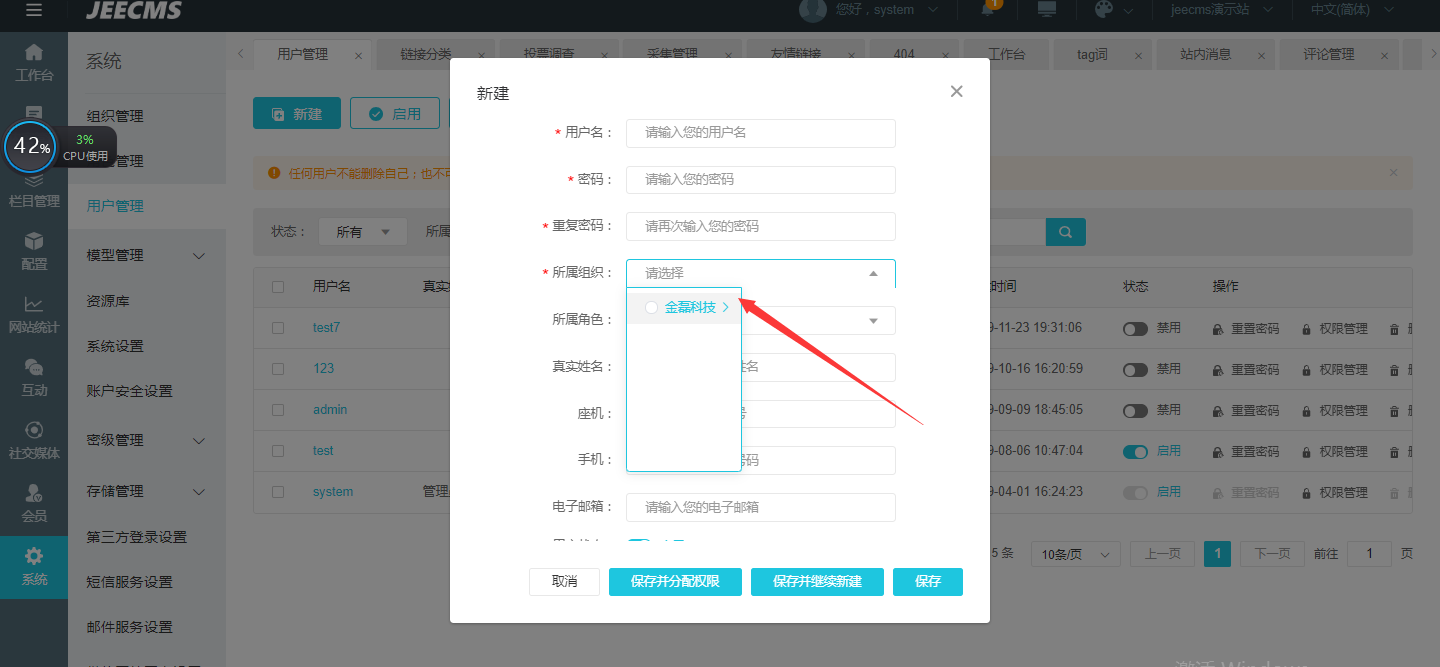Collapse the 所属组织 dropdown
The height and width of the screenshot is (667, 1440).
pyautogui.click(x=873, y=273)
